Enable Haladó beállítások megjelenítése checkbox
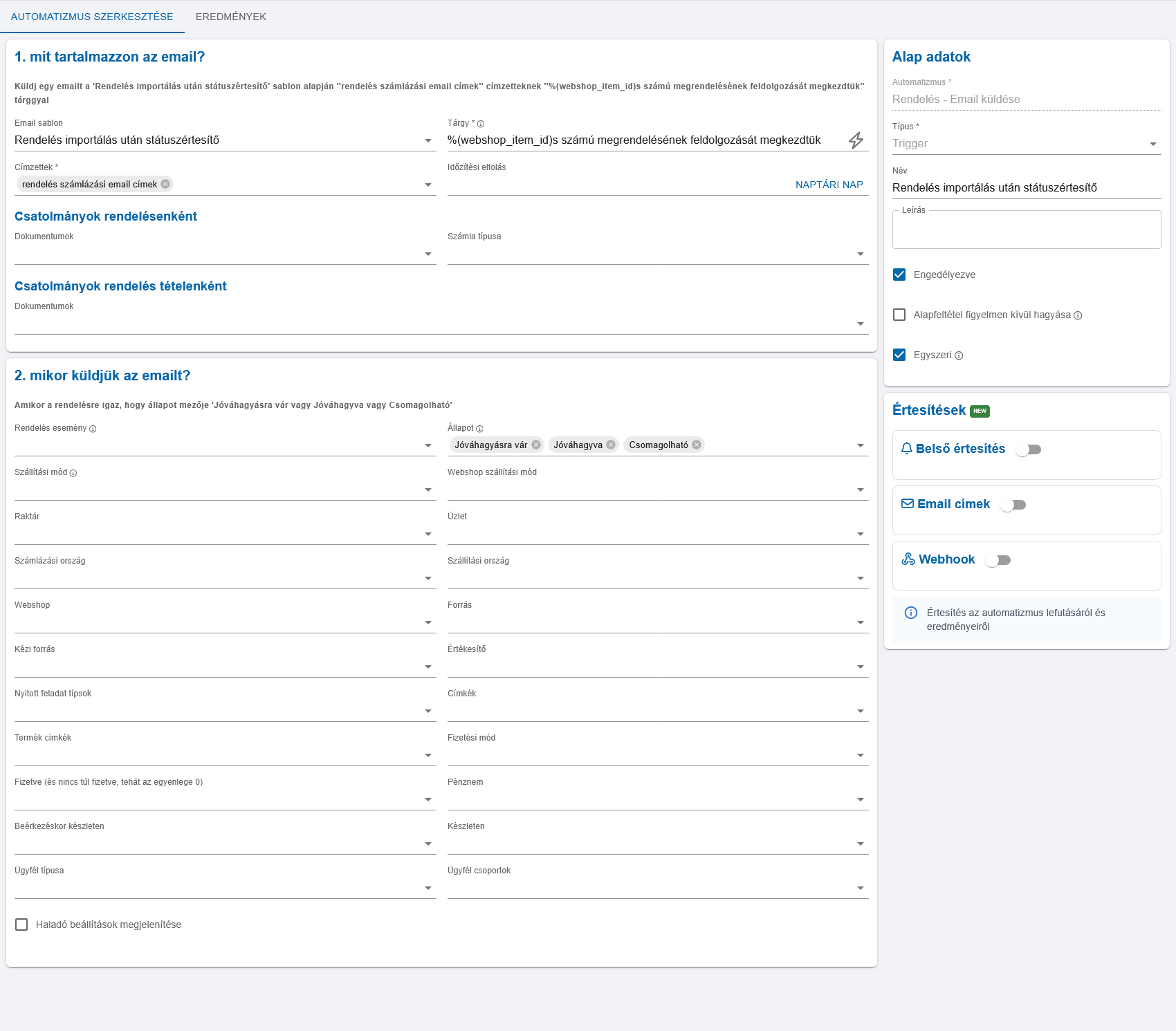 21,925
